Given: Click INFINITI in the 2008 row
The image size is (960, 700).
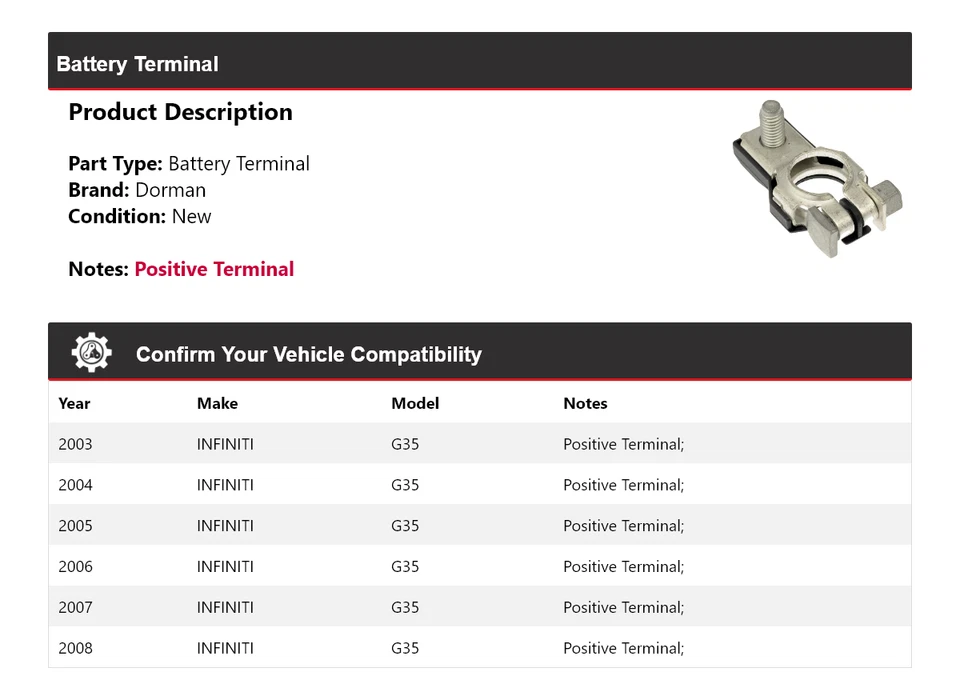Looking at the screenshot, I should (225, 648).
